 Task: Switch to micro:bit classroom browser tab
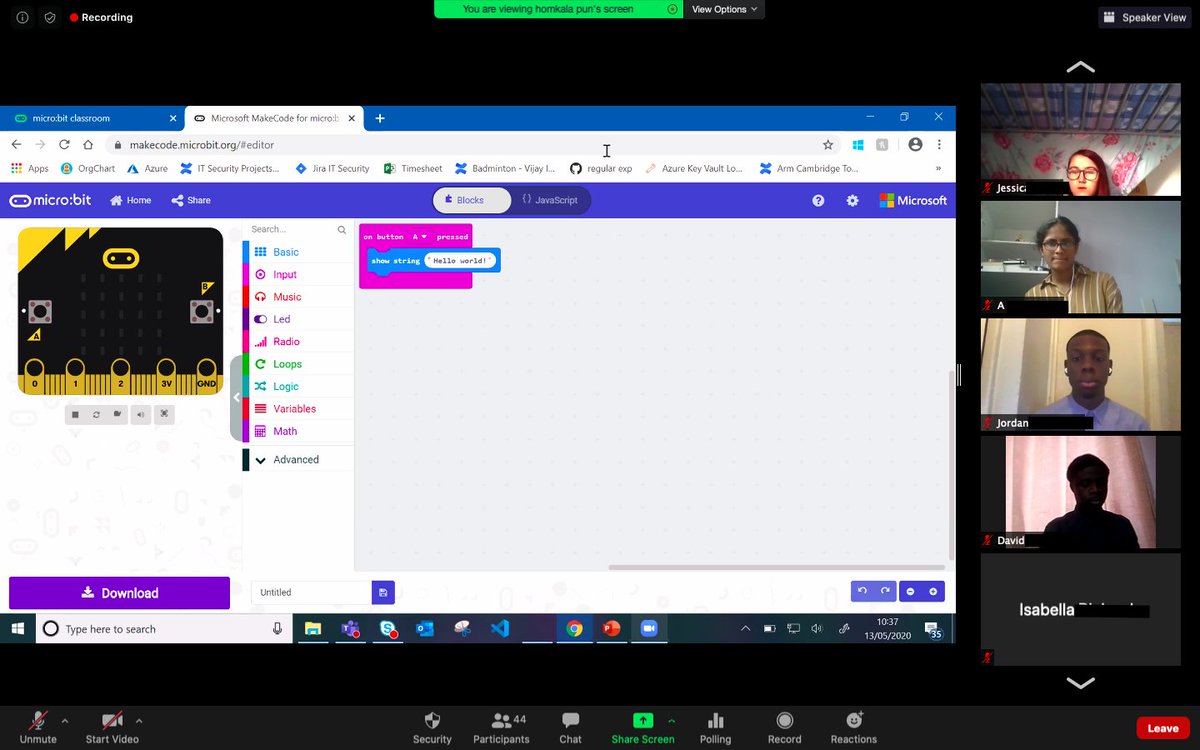pos(92,118)
